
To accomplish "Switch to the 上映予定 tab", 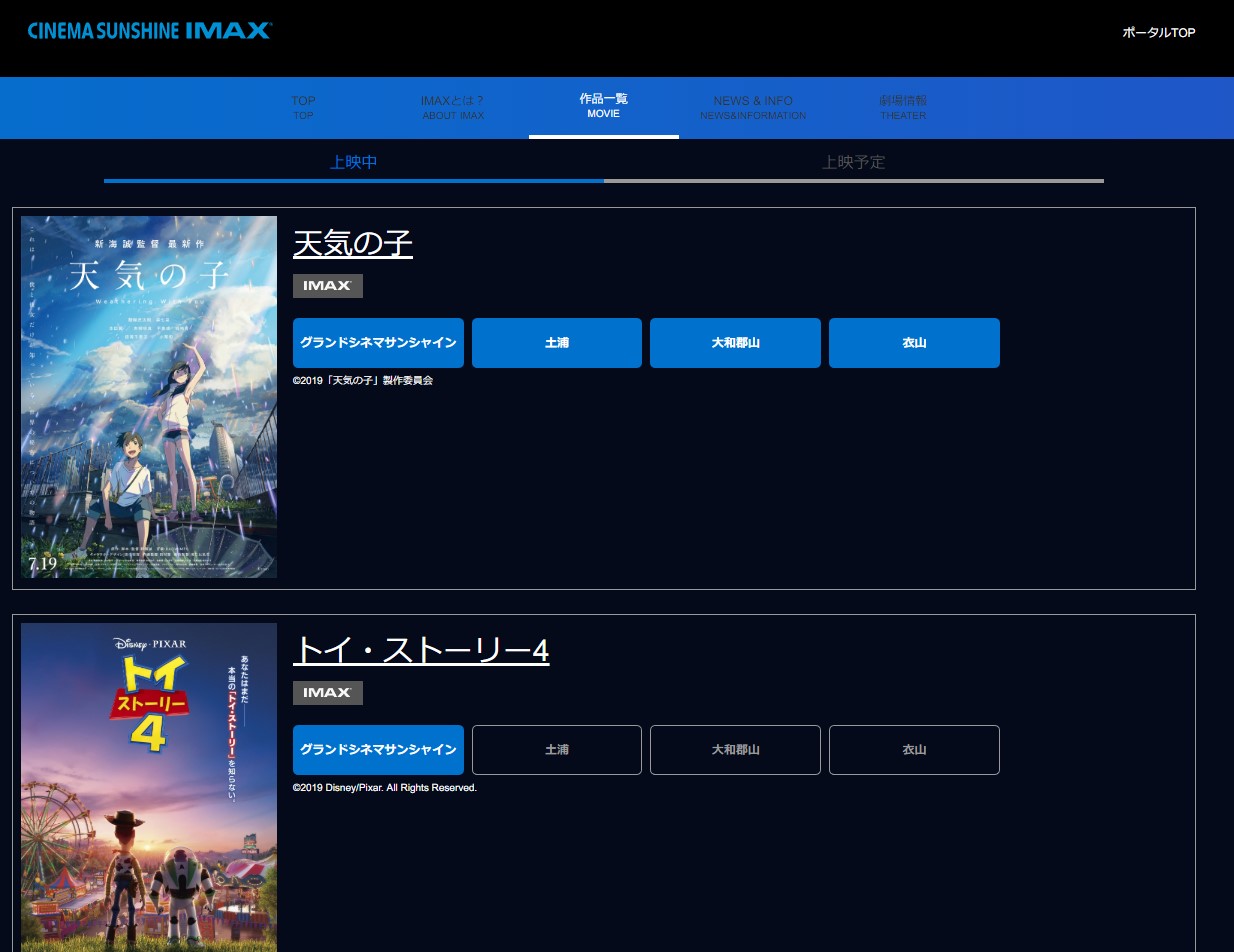I will (x=854, y=163).
